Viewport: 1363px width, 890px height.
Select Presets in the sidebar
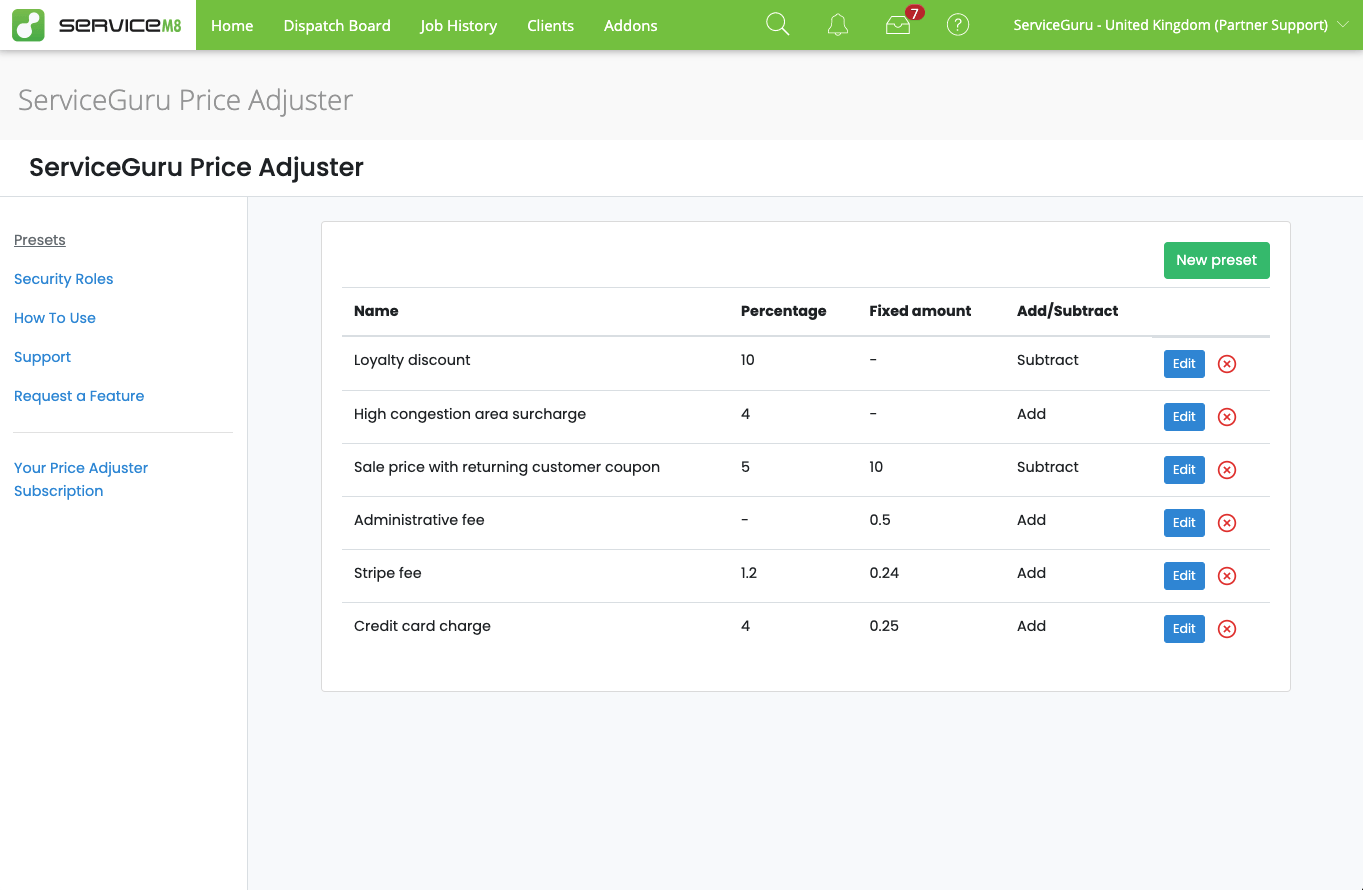40,240
